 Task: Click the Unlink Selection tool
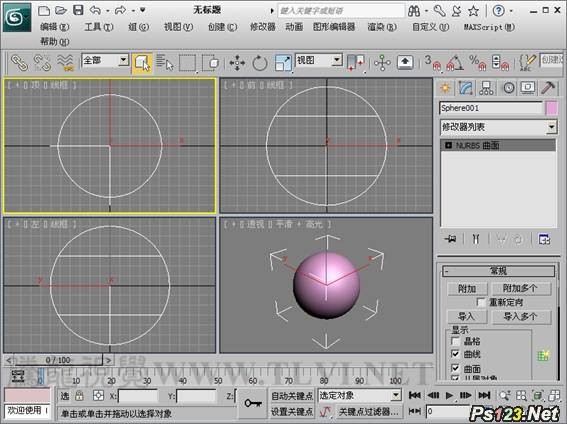(x=42, y=63)
